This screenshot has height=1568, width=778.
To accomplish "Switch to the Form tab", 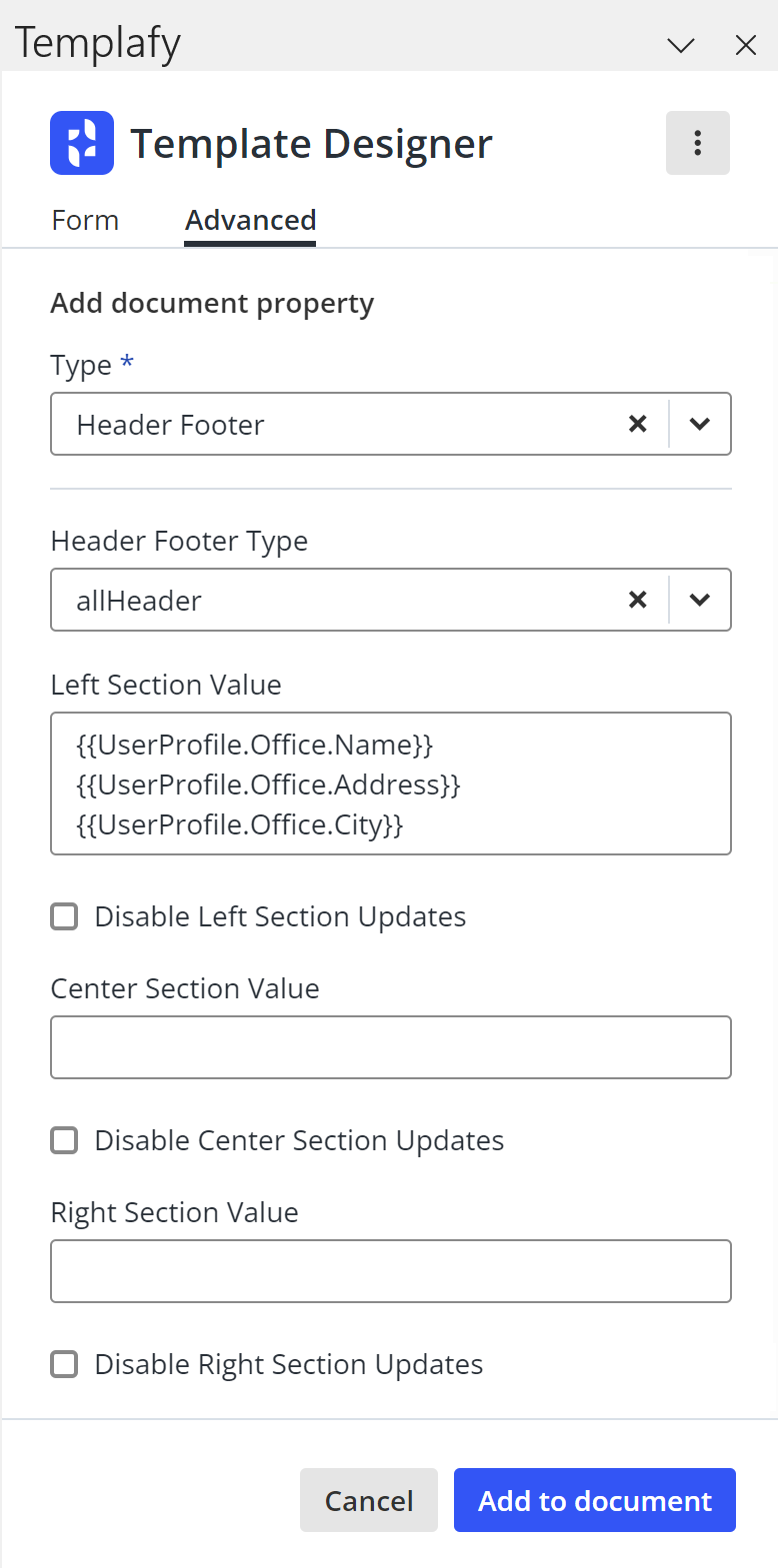I will [x=85, y=220].
